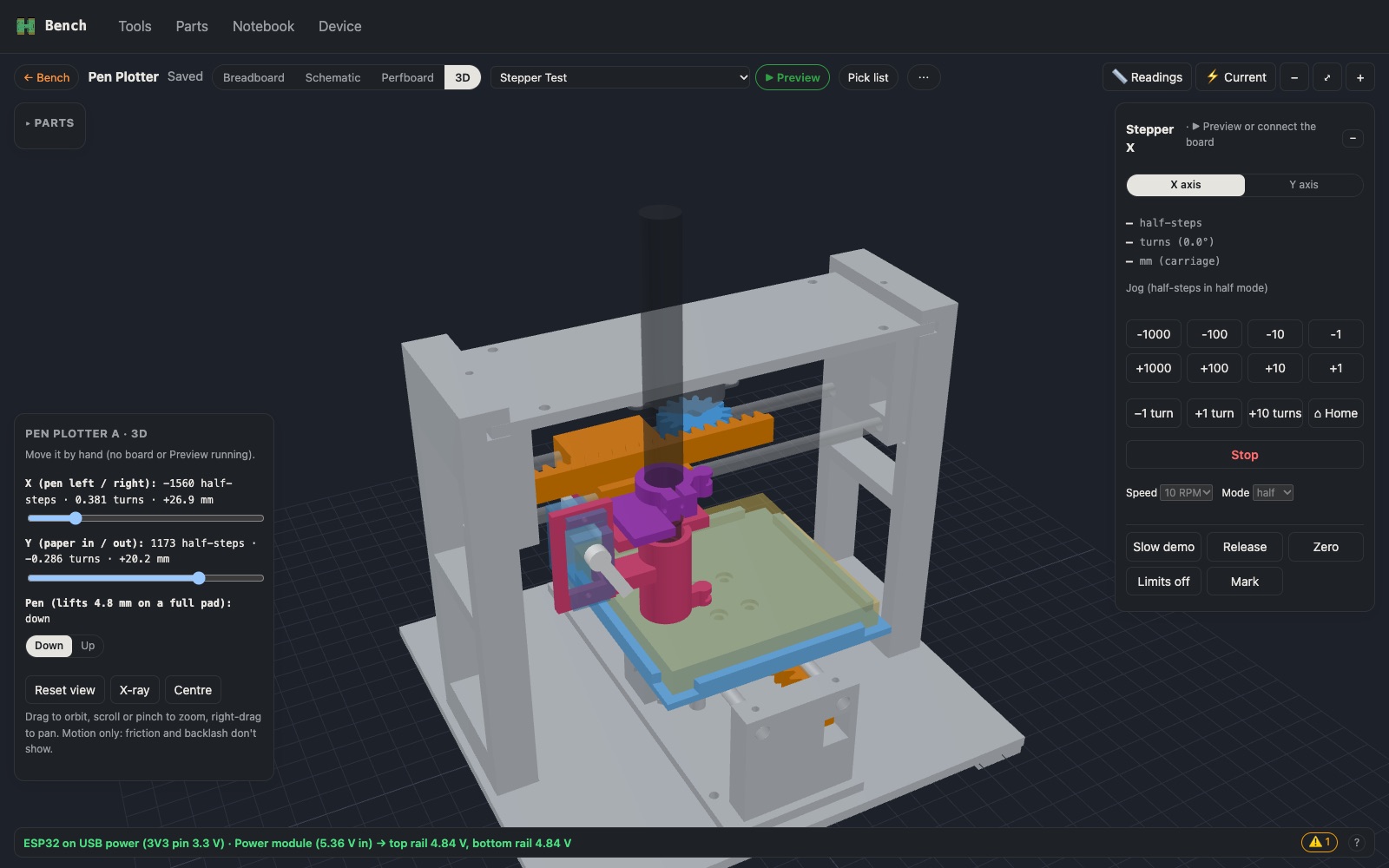Click the Bench logo icon
The width and height of the screenshot is (1389, 868).
pos(26,26)
